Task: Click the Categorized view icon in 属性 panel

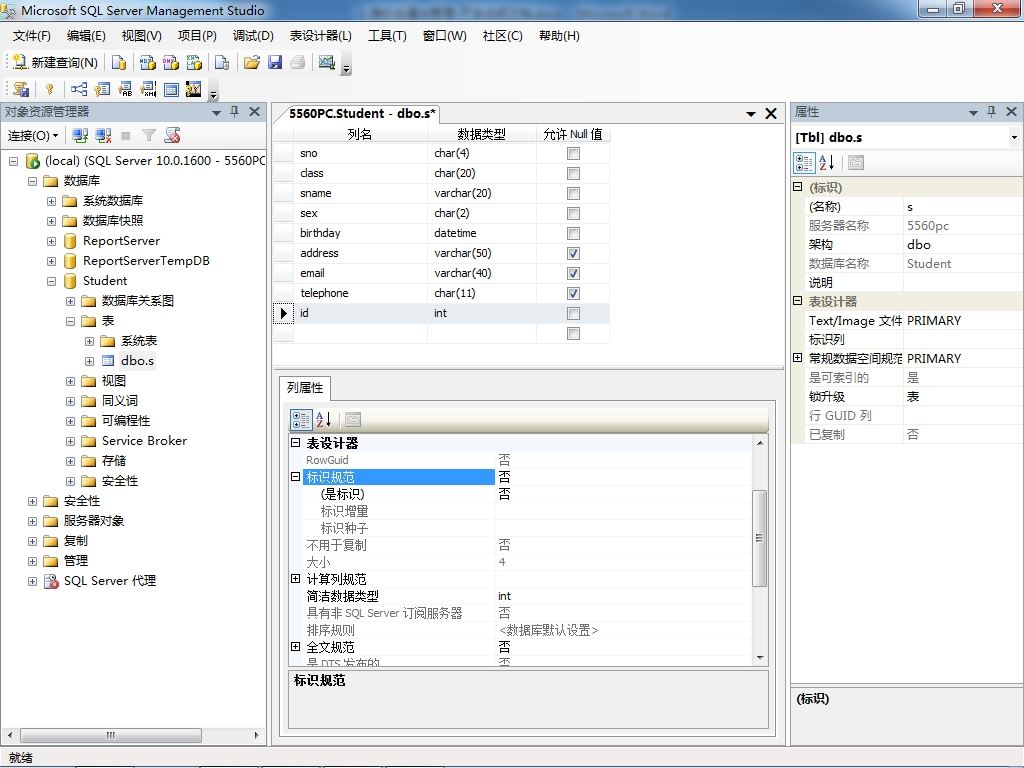Action: [804, 163]
